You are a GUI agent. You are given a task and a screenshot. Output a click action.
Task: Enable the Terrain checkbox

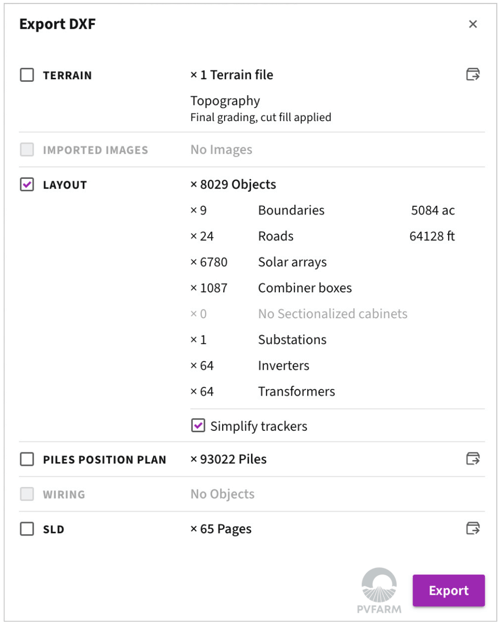click(x=27, y=75)
